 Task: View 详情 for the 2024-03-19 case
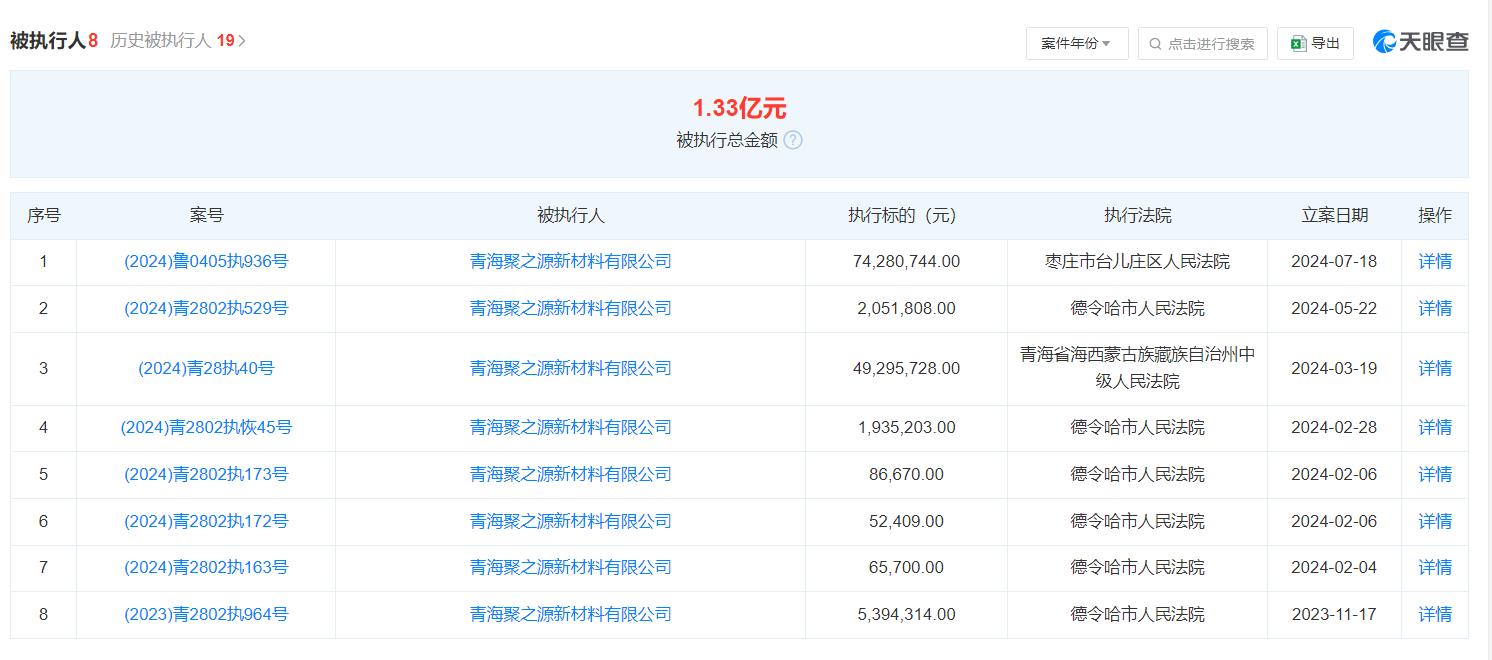pyautogui.click(x=1434, y=368)
